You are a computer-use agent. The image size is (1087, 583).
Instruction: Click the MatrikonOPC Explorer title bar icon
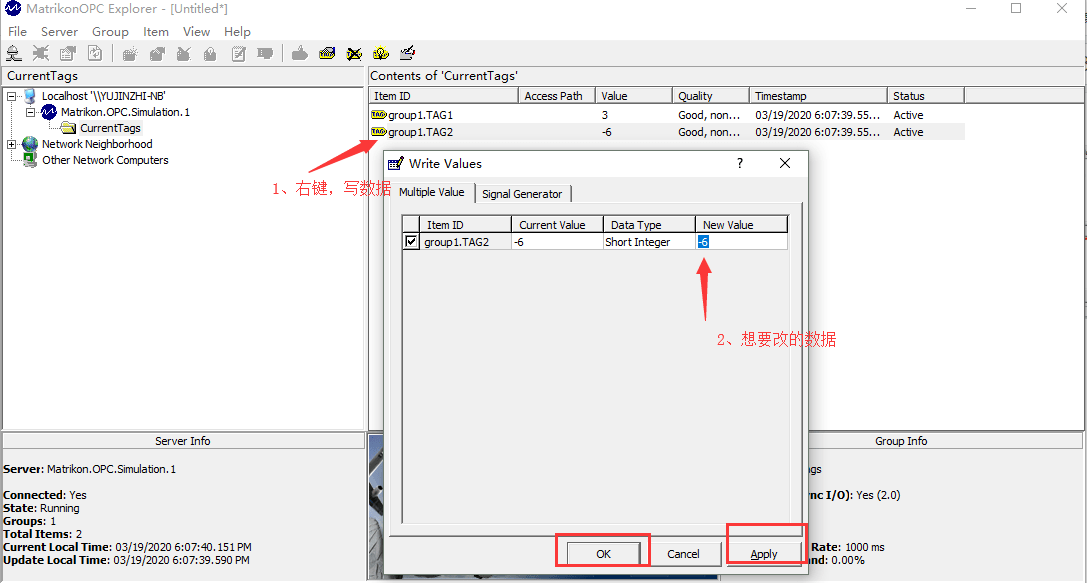12,8
